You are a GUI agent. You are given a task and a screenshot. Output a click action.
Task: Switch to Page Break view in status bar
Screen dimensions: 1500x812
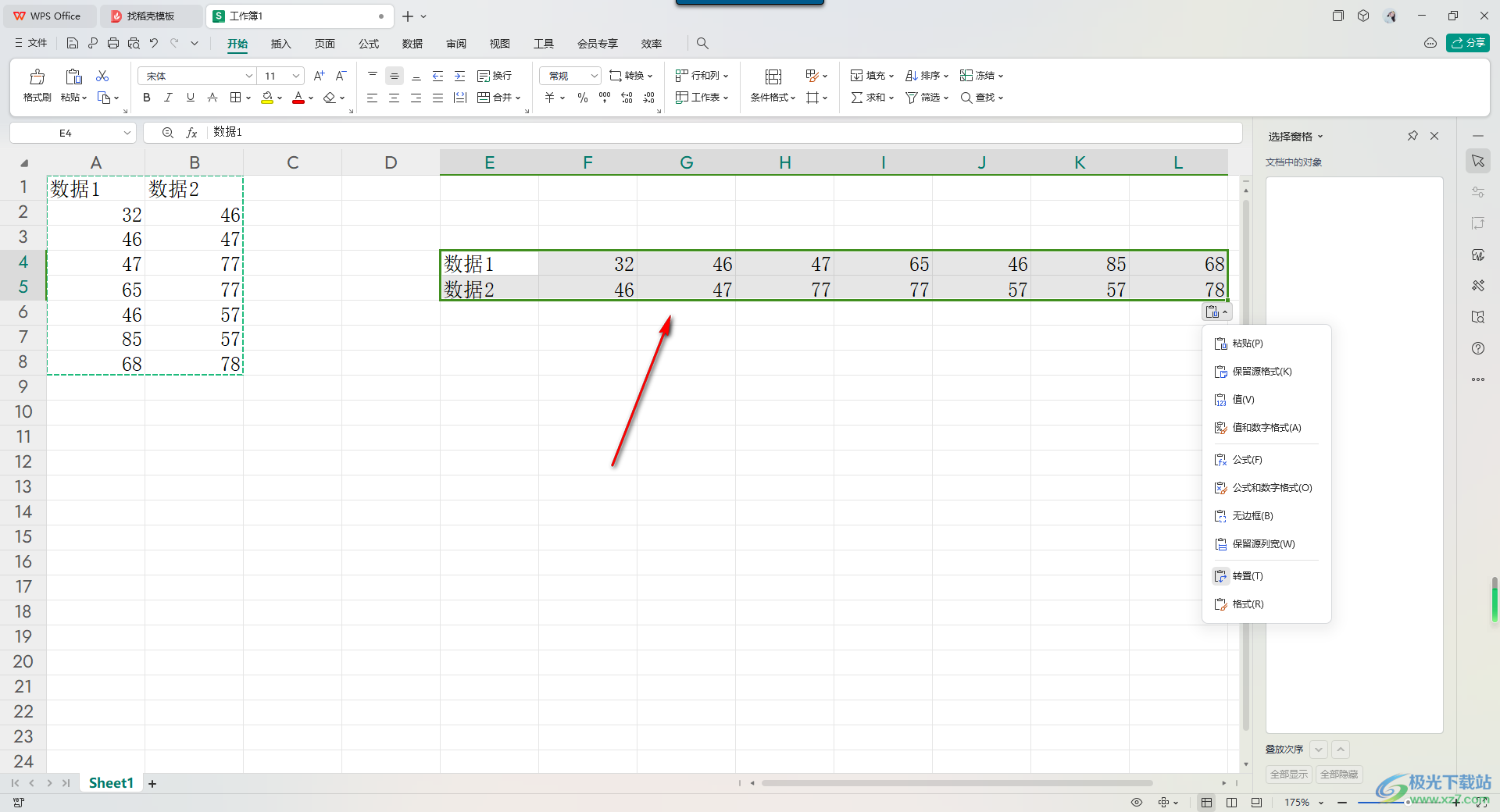1231,802
